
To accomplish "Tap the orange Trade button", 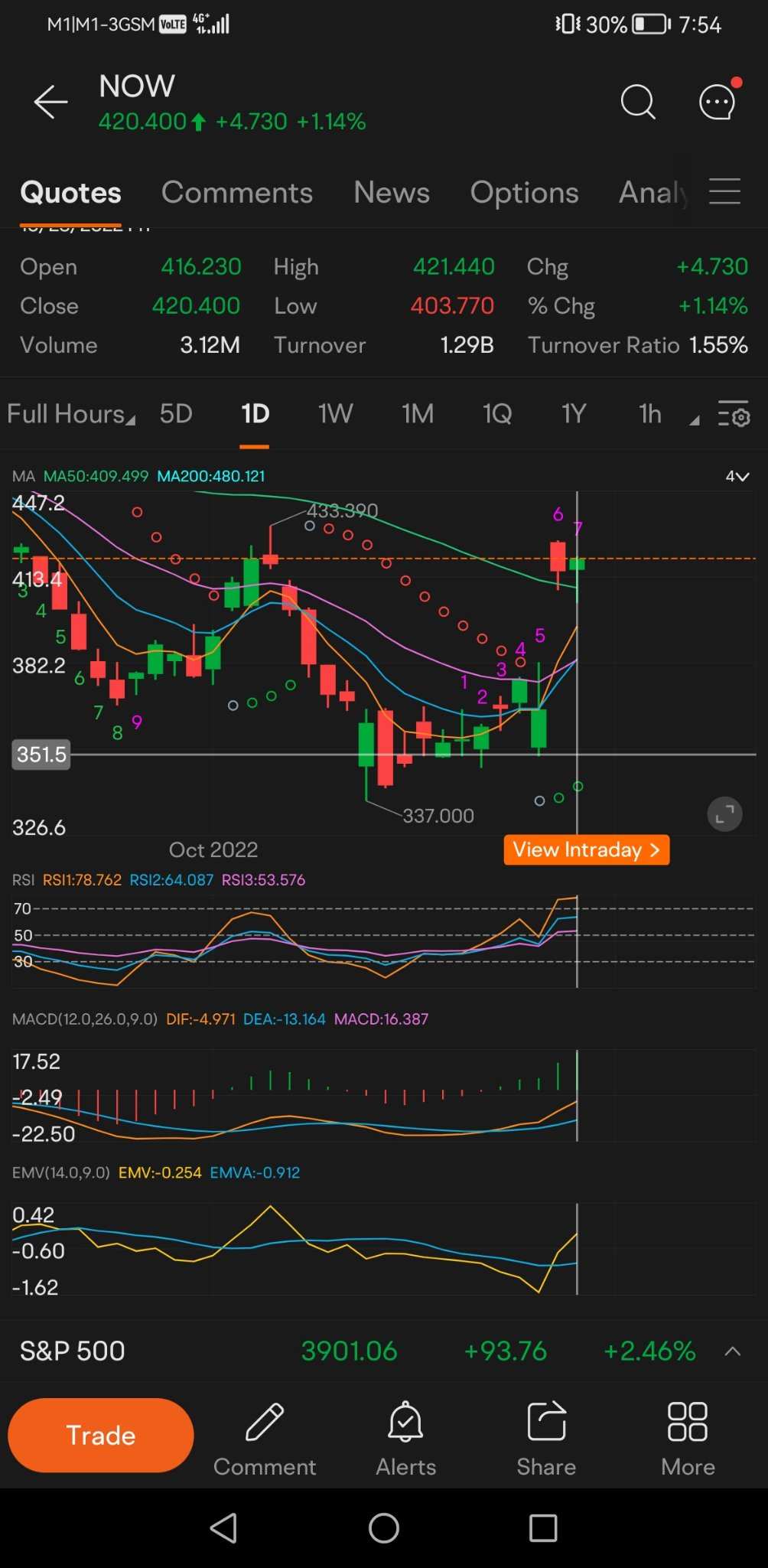I will (101, 1435).
